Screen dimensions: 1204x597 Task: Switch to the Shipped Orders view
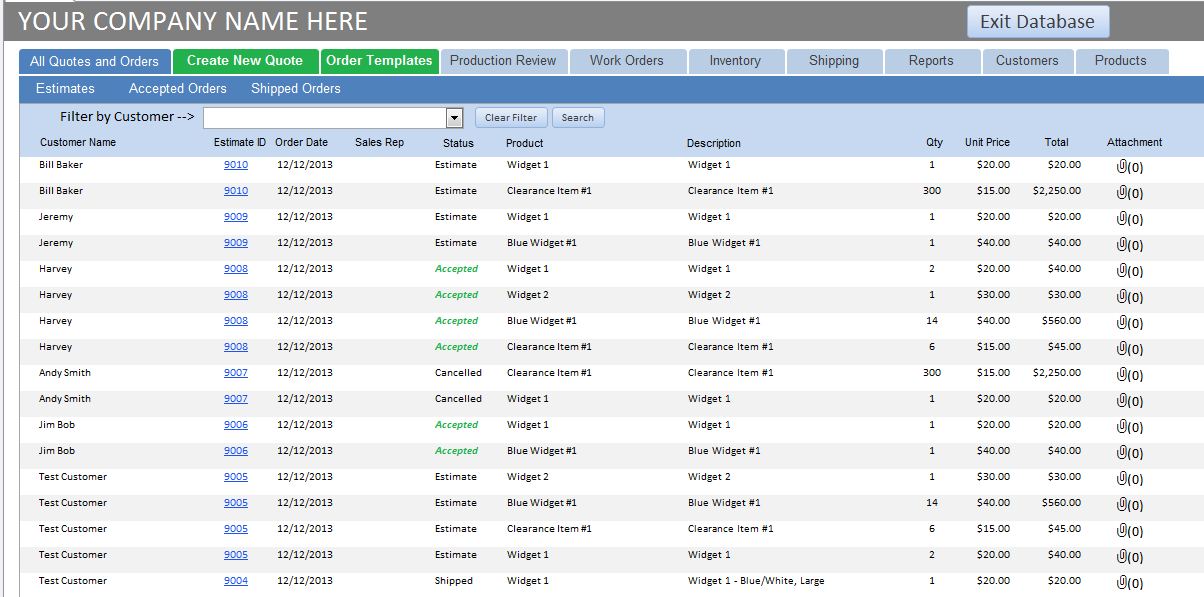[294, 89]
